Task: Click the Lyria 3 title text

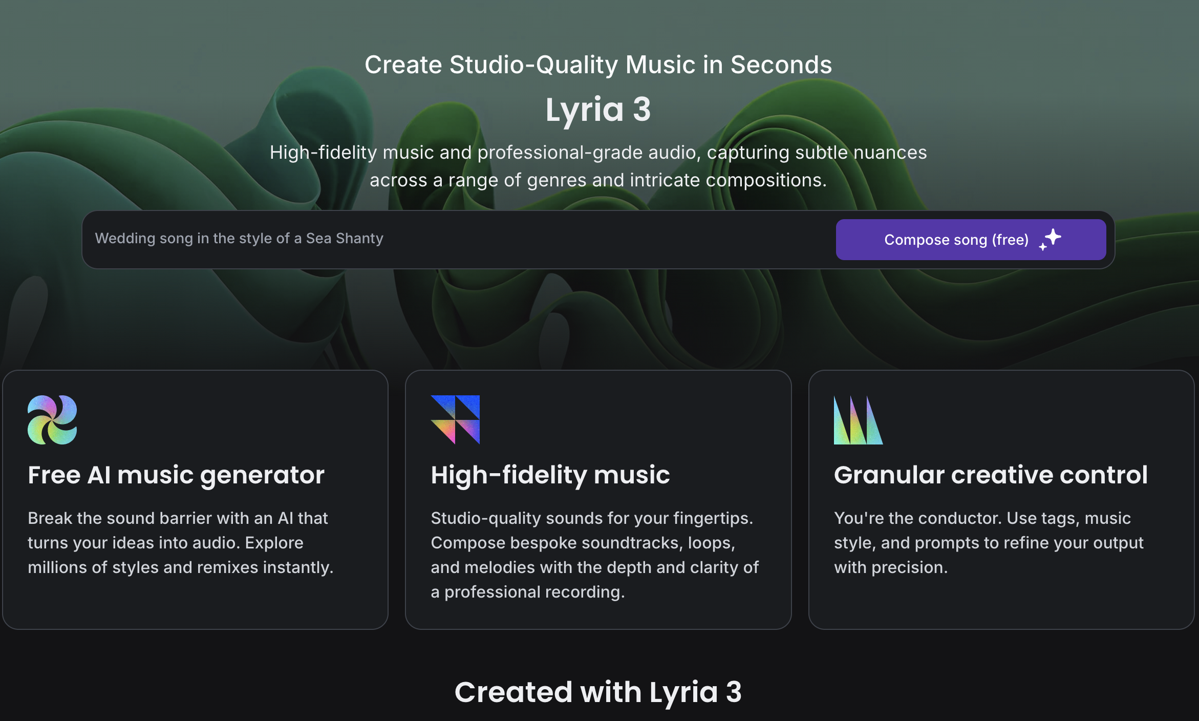Action: (x=598, y=110)
